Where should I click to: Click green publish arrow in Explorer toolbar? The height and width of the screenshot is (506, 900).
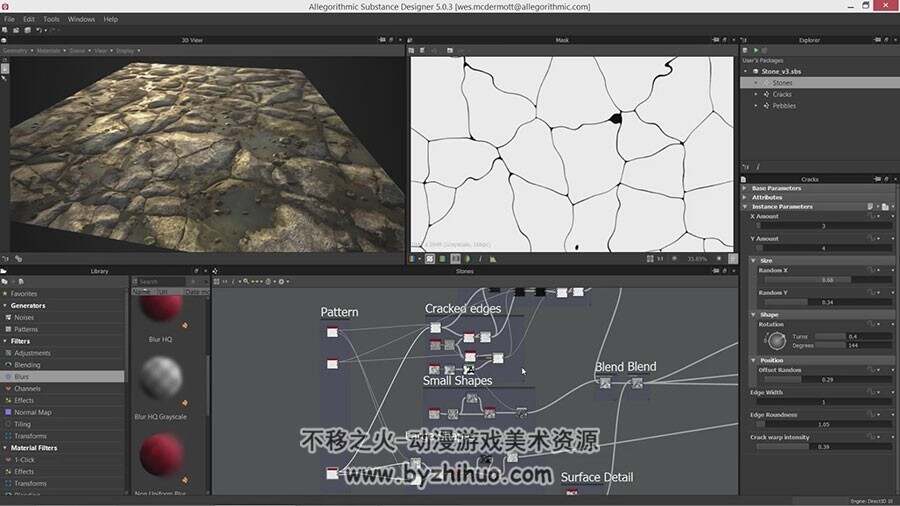tap(756, 50)
